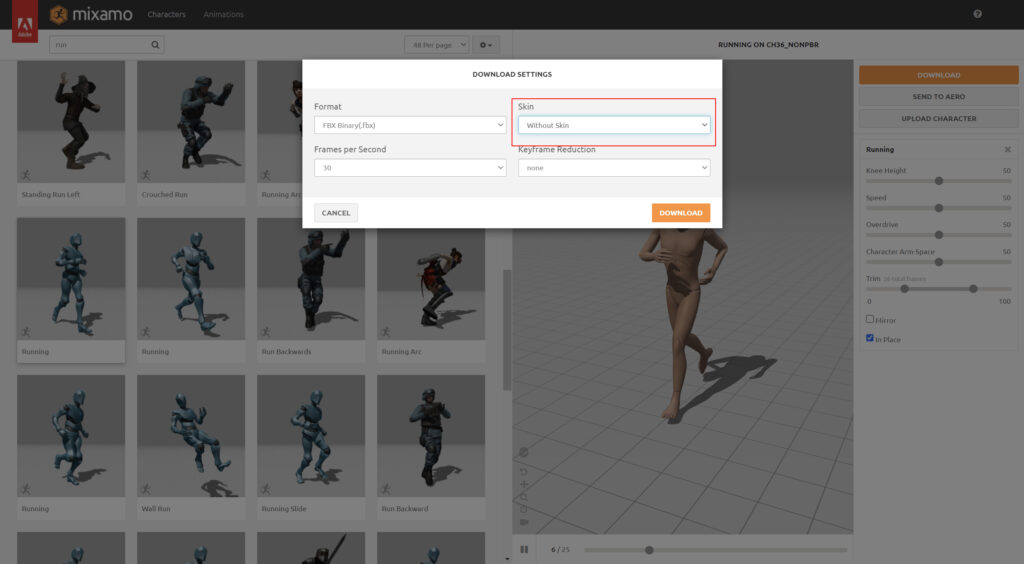
Task: Click the Cancel button in dialog
Action: pos(336,213)
